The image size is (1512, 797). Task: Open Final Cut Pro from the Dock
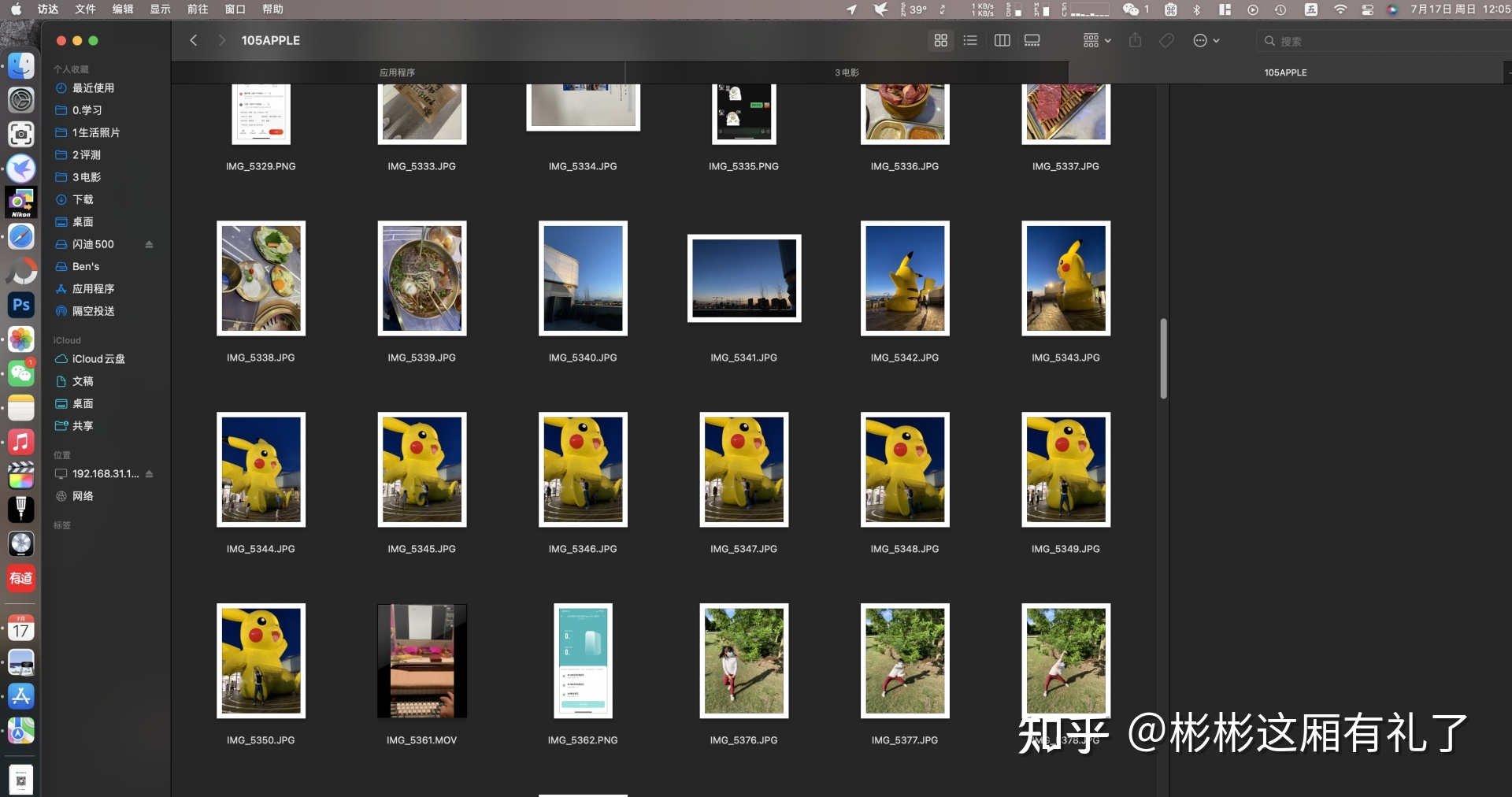coord(21,476)
